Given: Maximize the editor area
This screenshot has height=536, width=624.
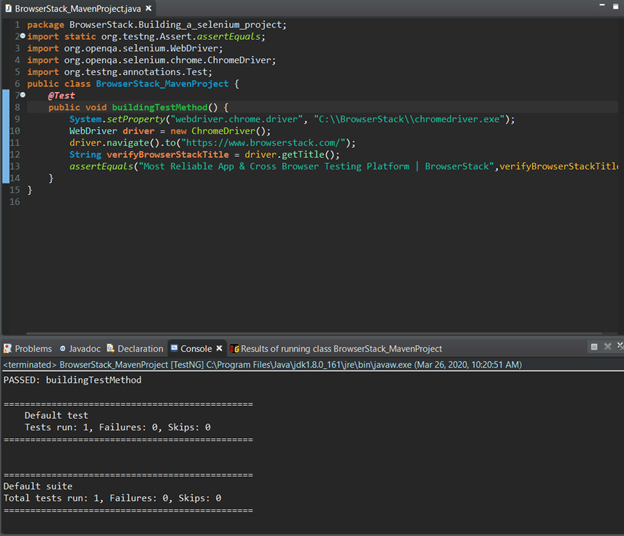Looking at the screenshot, I should tap(616, 7).
